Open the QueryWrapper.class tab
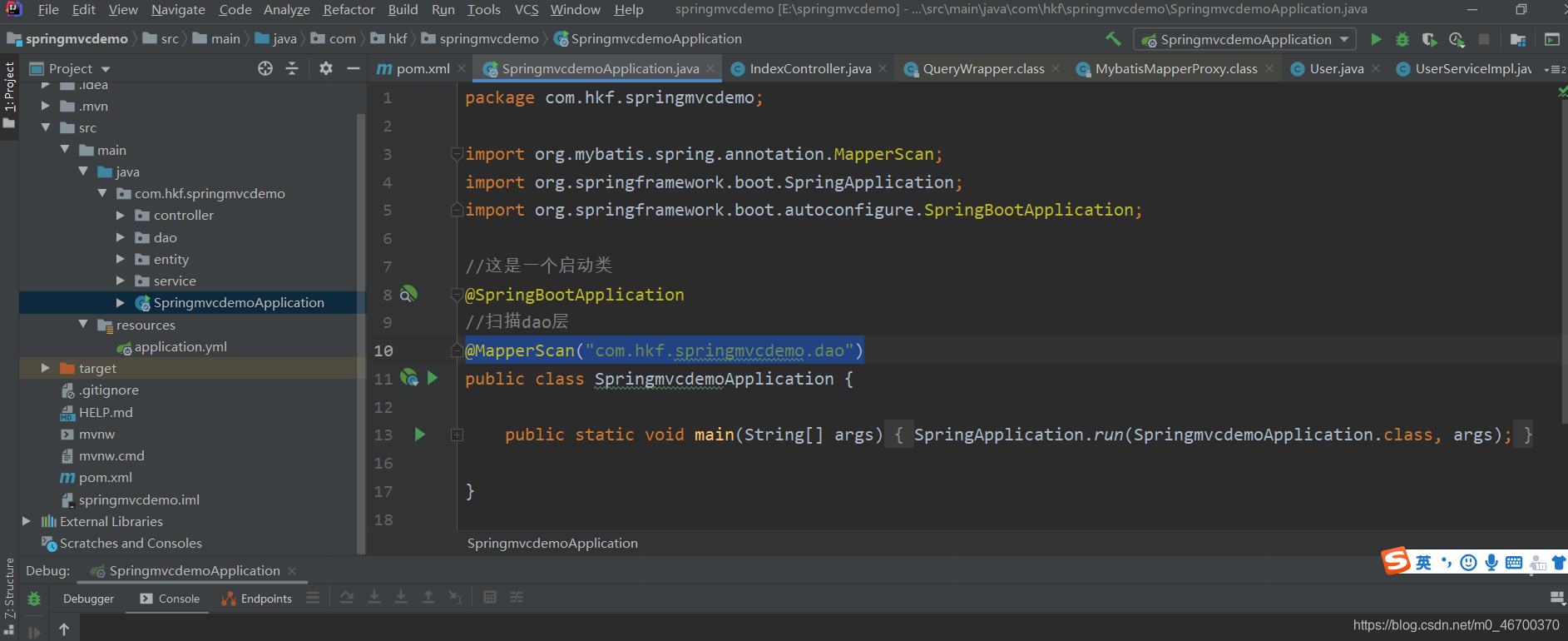Viewport: 1568px width, 641px height. pos(983,68)
